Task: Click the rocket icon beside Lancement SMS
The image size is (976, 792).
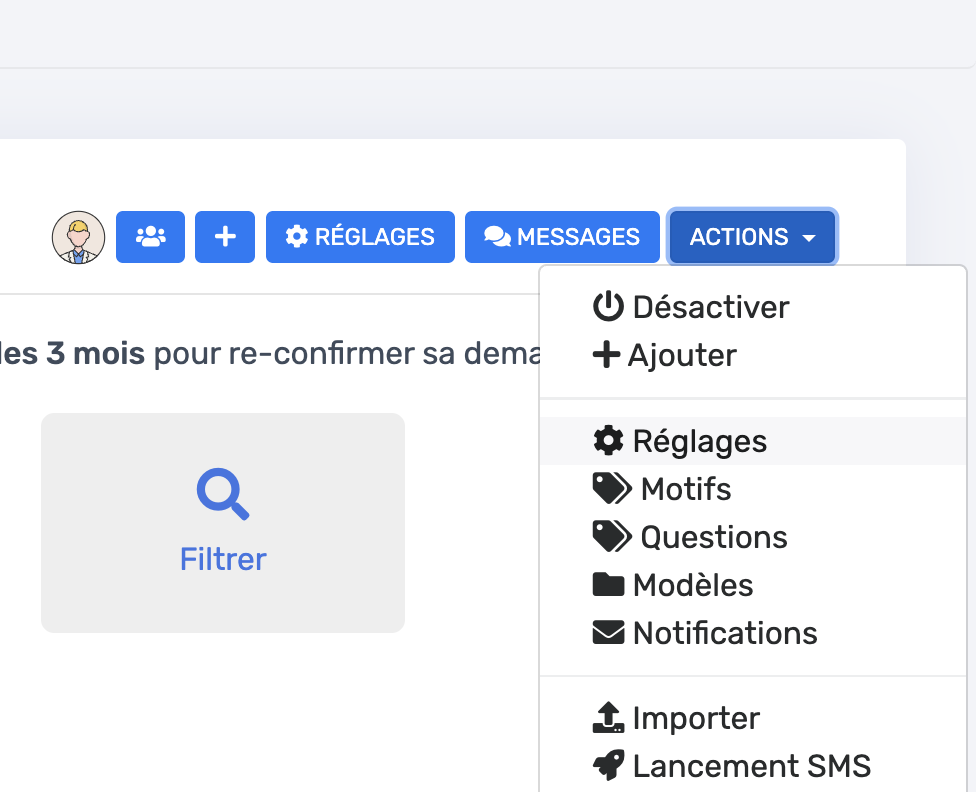Action: tap(608, 765)
